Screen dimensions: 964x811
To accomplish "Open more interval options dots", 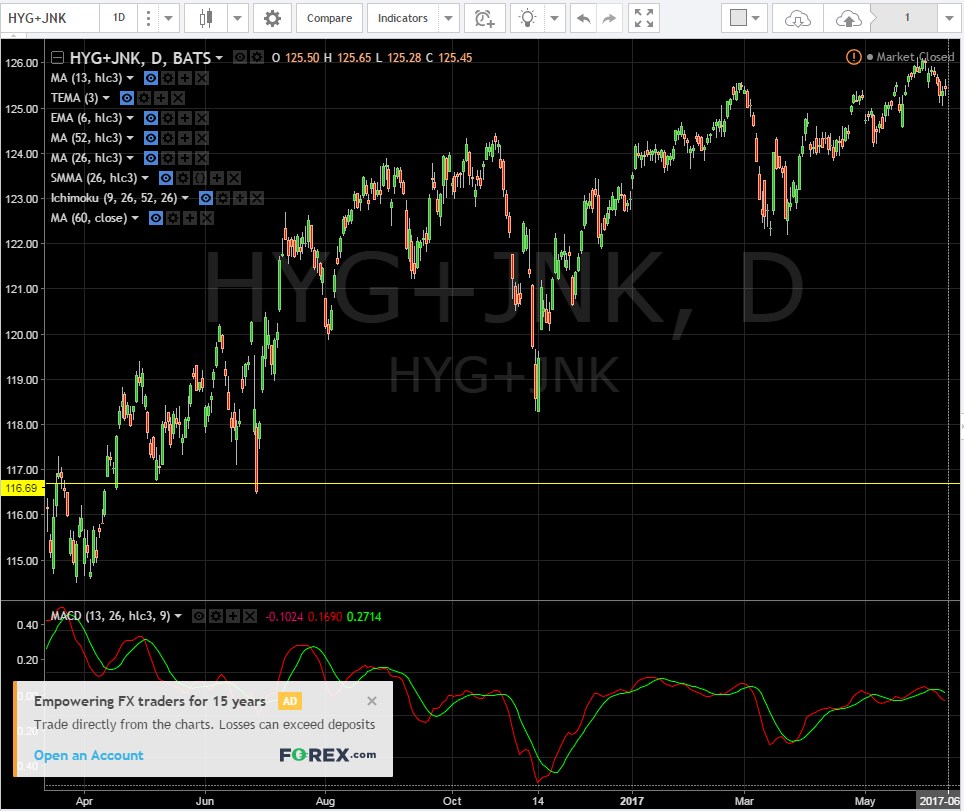I will coord(148,18).
